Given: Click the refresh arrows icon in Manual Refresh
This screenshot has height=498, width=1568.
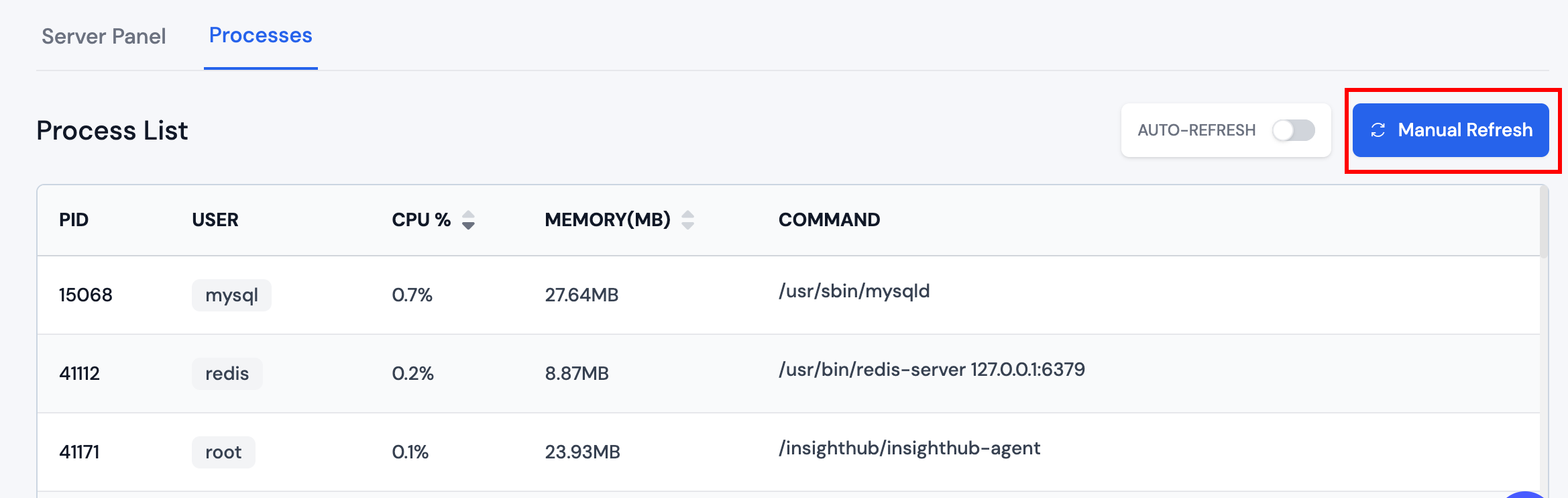Looking at the screenshot, I should tap(1378, 130).
